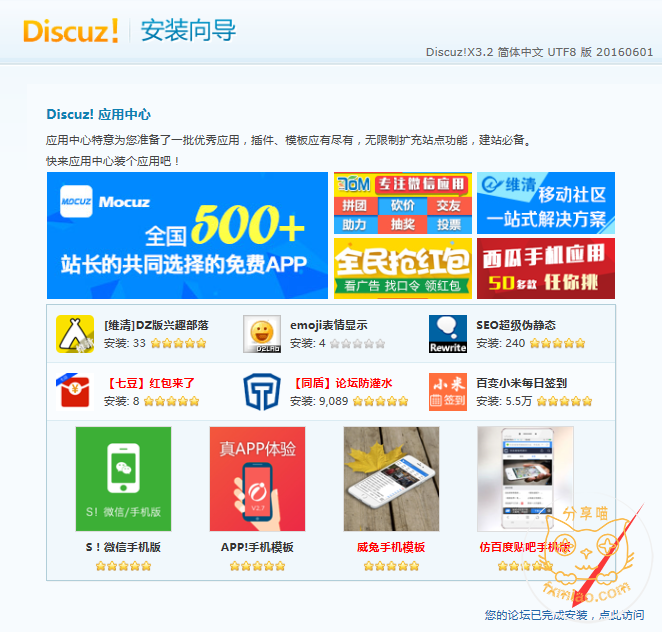The image size is (662, 632).
Task: Click the 安装向导 title text
Action: [188, 30]
